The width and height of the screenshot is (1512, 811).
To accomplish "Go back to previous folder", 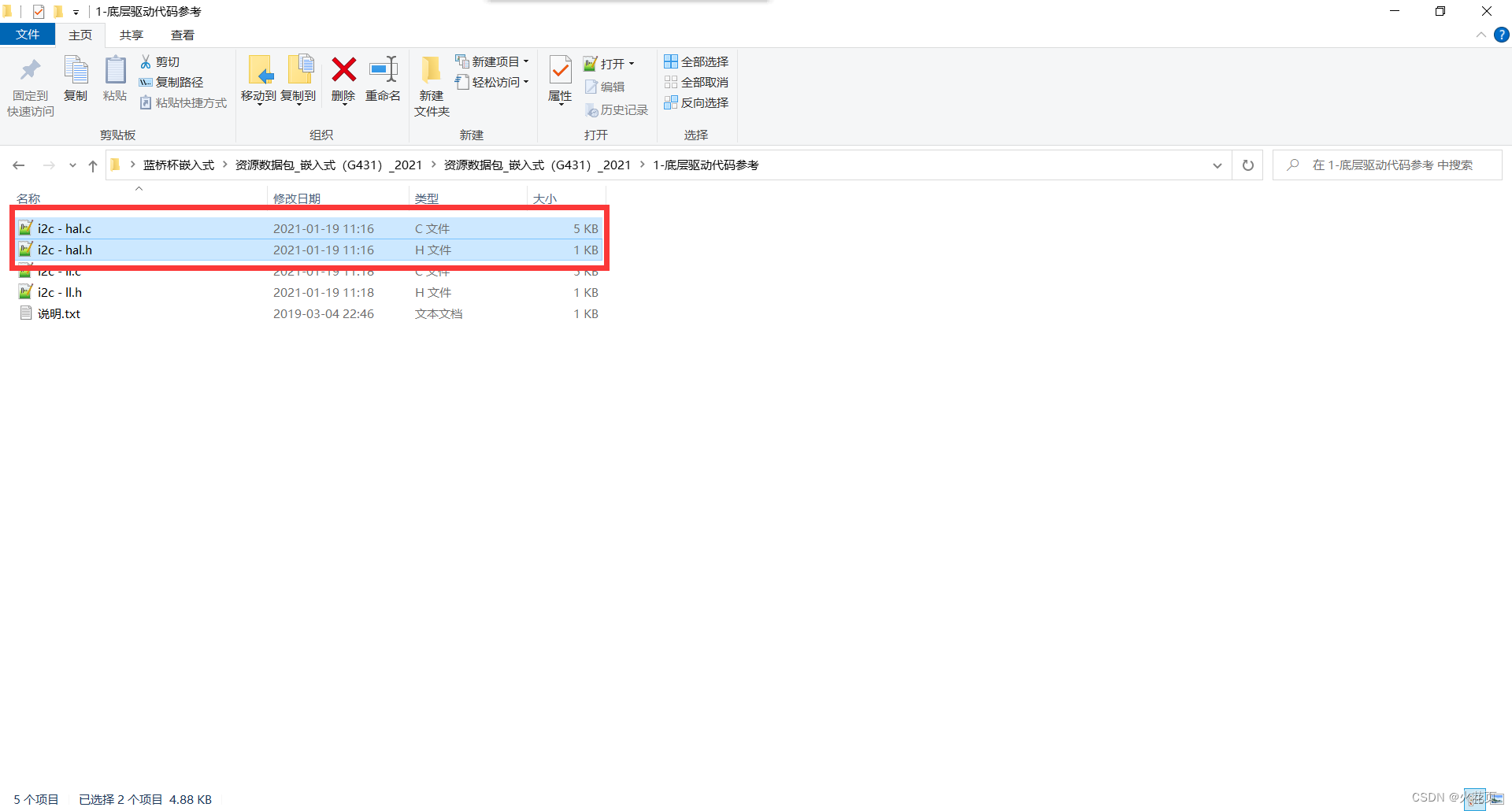I will coord(19,165).
